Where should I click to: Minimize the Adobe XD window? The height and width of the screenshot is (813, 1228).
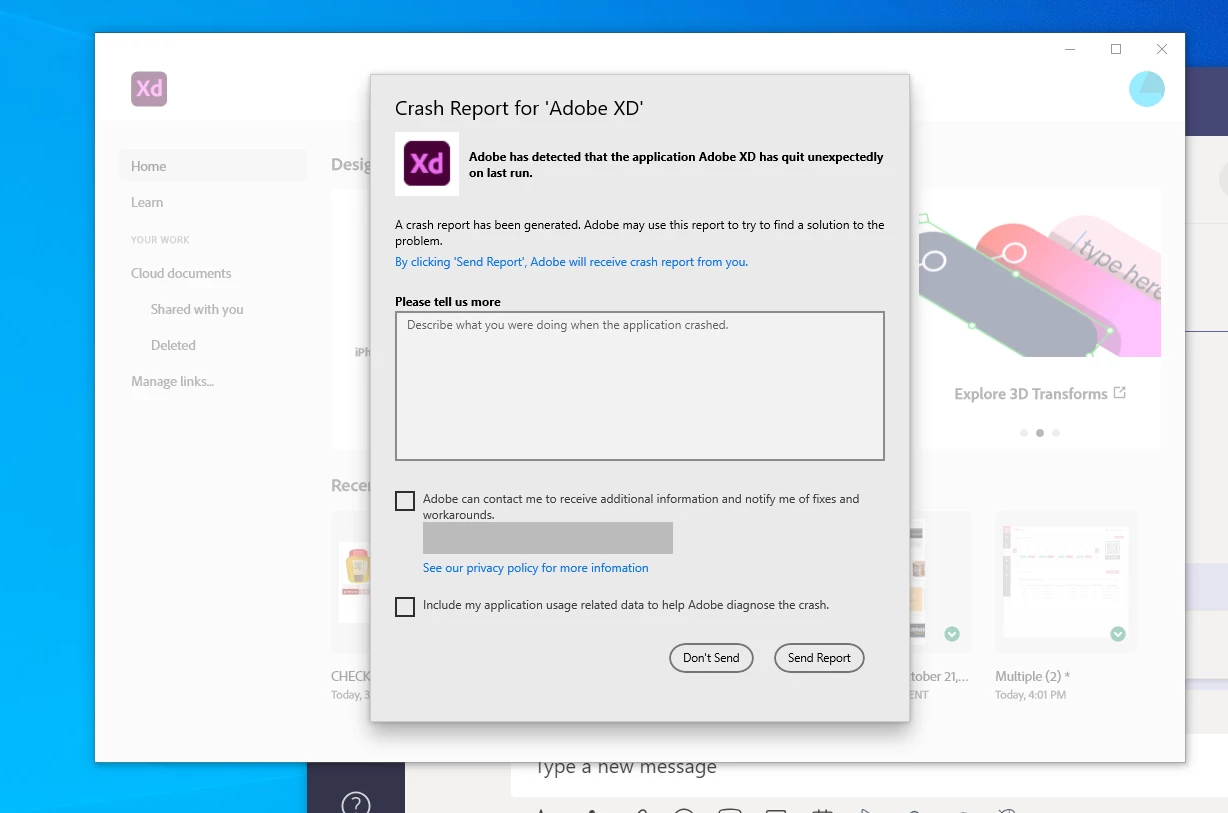pos(1070,49)
